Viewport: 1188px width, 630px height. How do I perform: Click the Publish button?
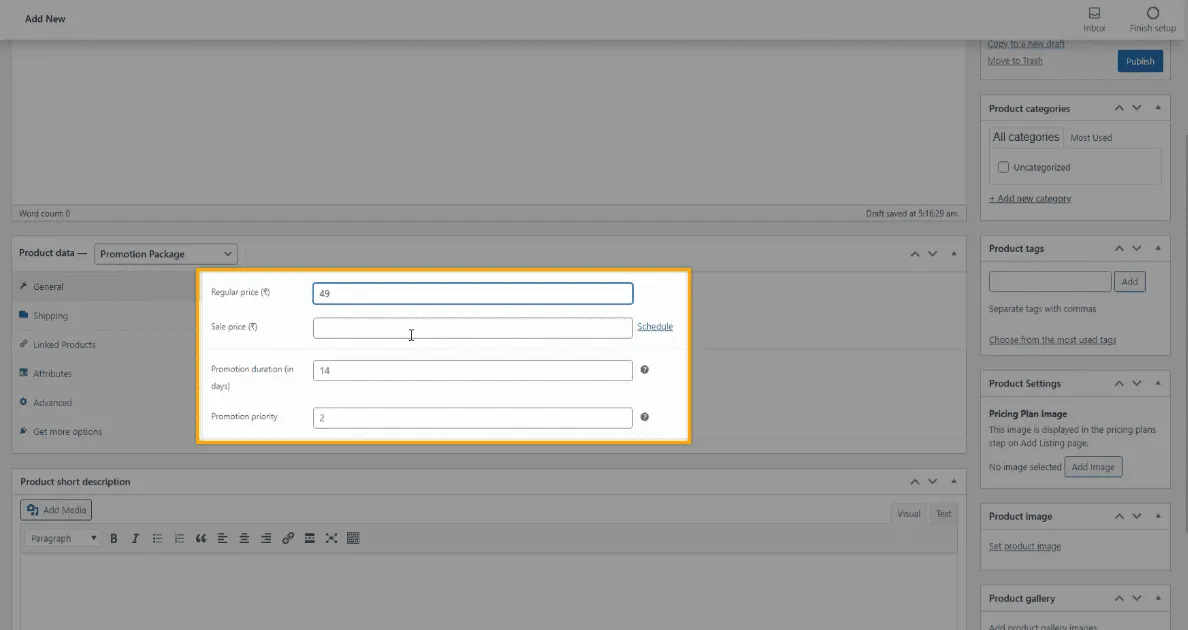click(1140, 61)
